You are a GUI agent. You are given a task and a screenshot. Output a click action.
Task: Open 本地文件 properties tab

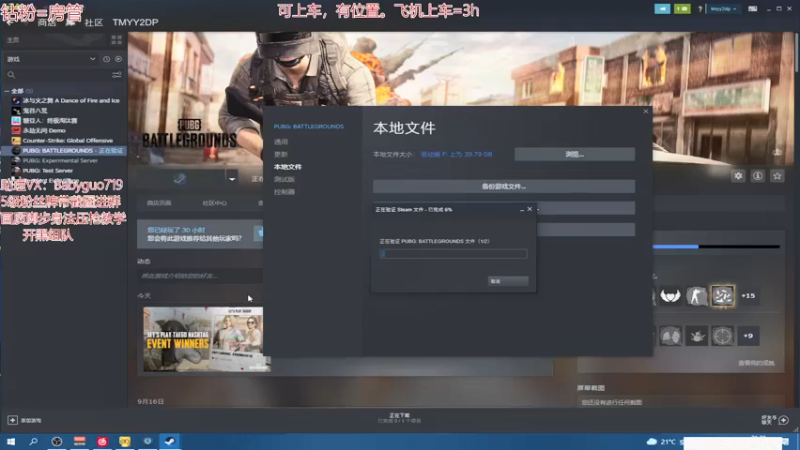coord(288,167)
